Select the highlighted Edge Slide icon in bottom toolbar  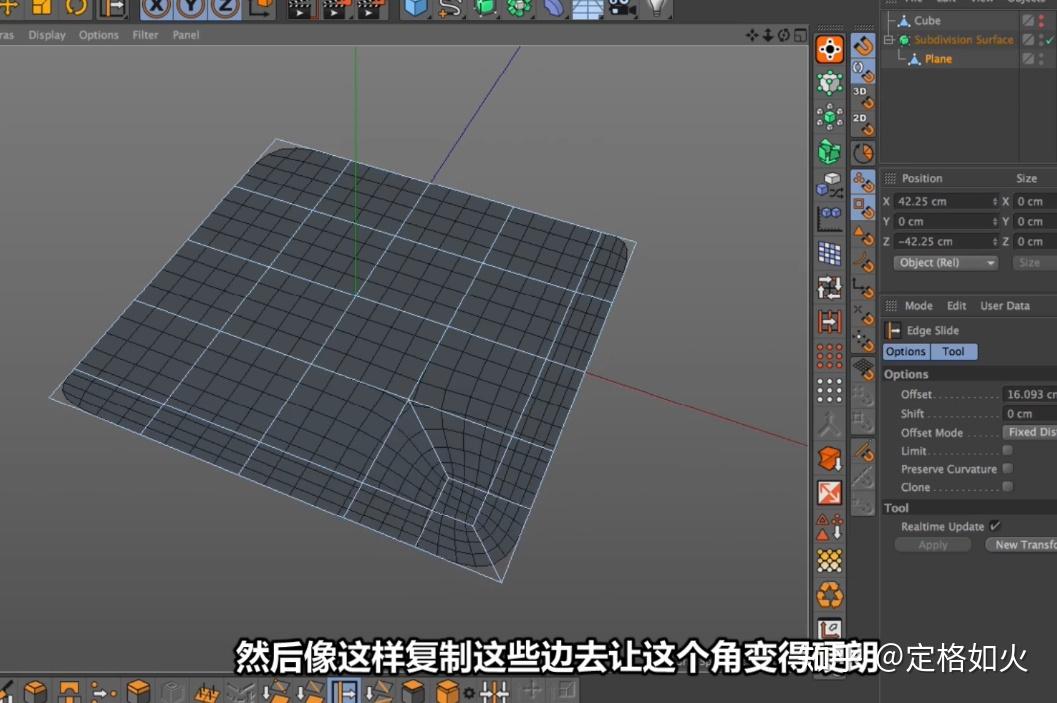[x=346, y=690]
